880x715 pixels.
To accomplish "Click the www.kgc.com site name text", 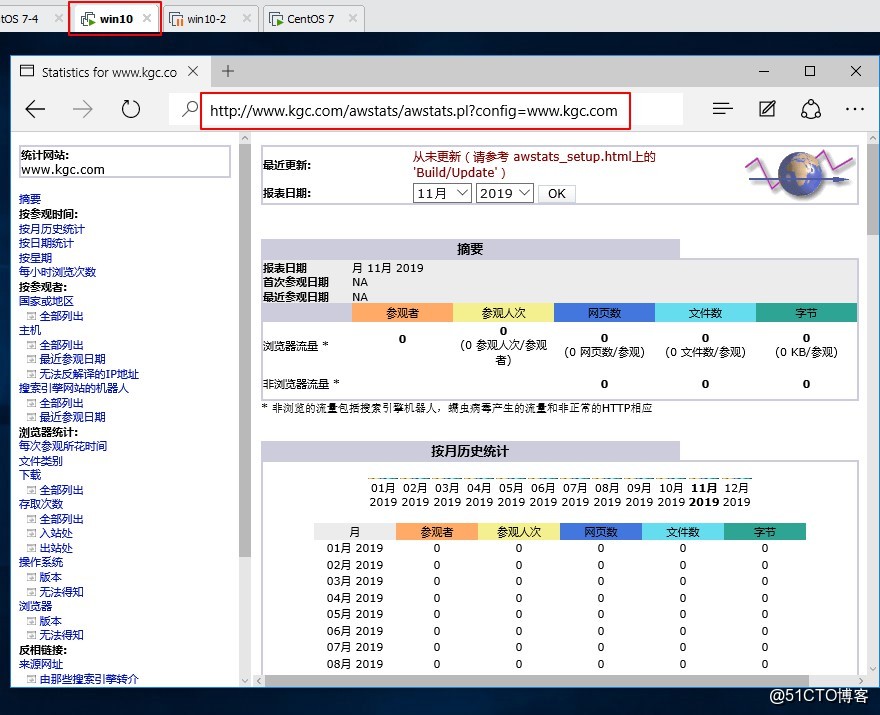I will coord(63,169).
